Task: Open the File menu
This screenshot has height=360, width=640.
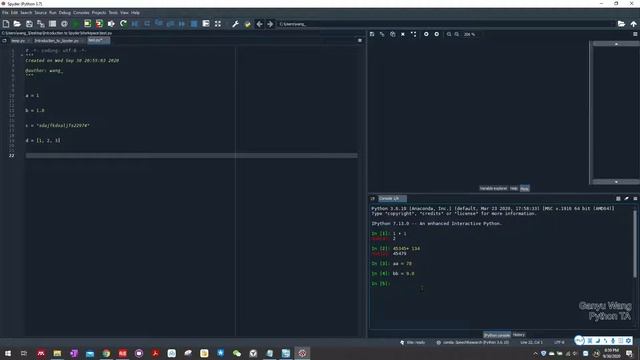Action: [5, 13]
